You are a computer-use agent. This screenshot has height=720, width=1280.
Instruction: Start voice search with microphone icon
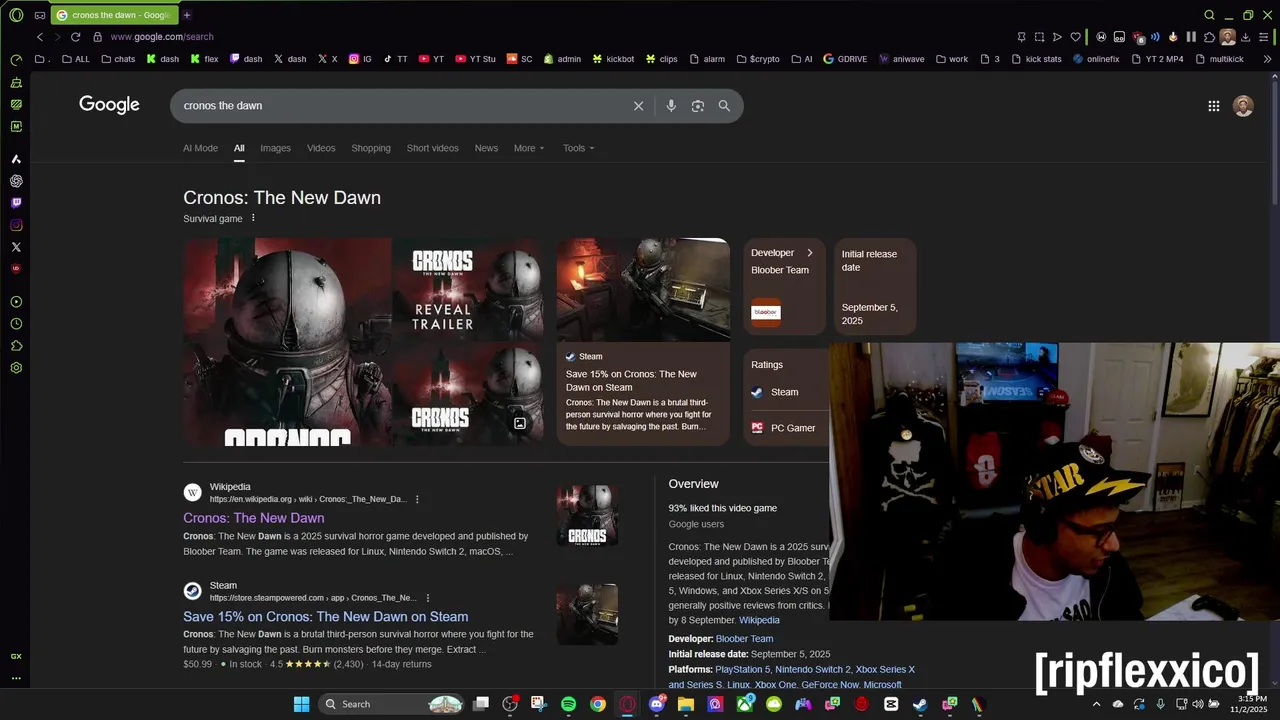pos(671,106)
